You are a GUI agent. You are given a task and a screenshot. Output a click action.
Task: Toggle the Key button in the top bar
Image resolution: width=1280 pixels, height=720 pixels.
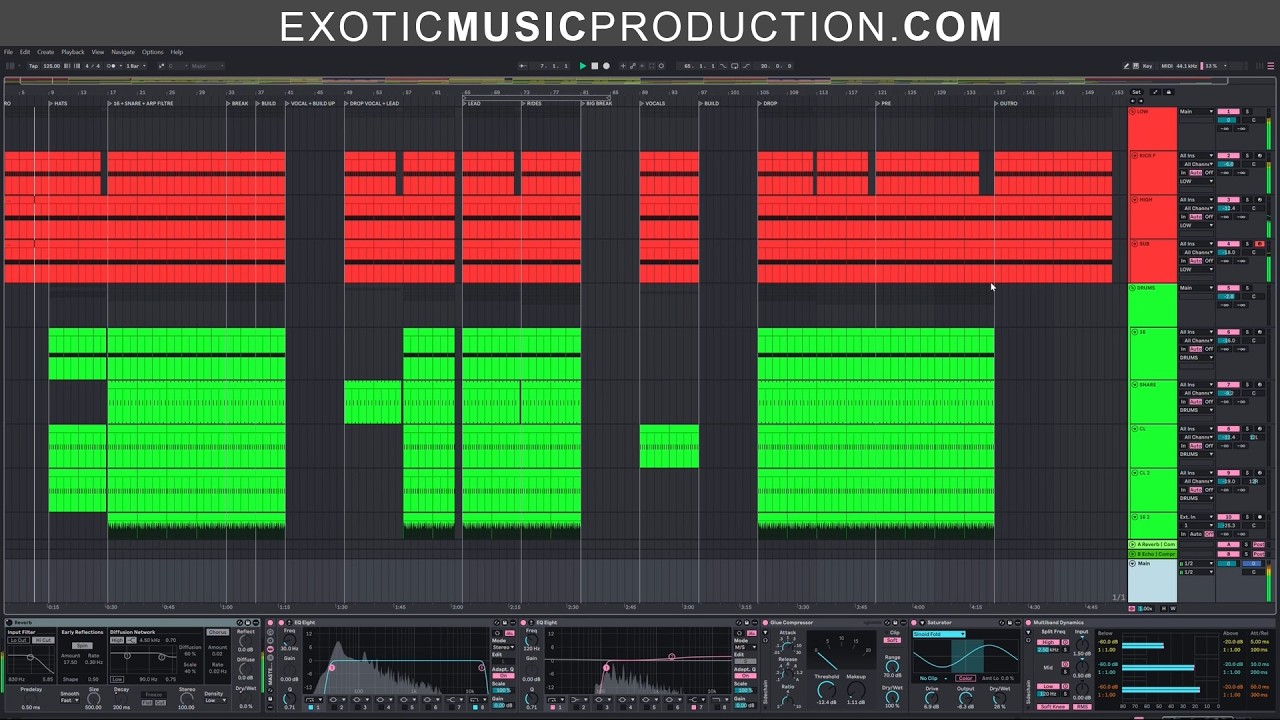point(1147,66)
